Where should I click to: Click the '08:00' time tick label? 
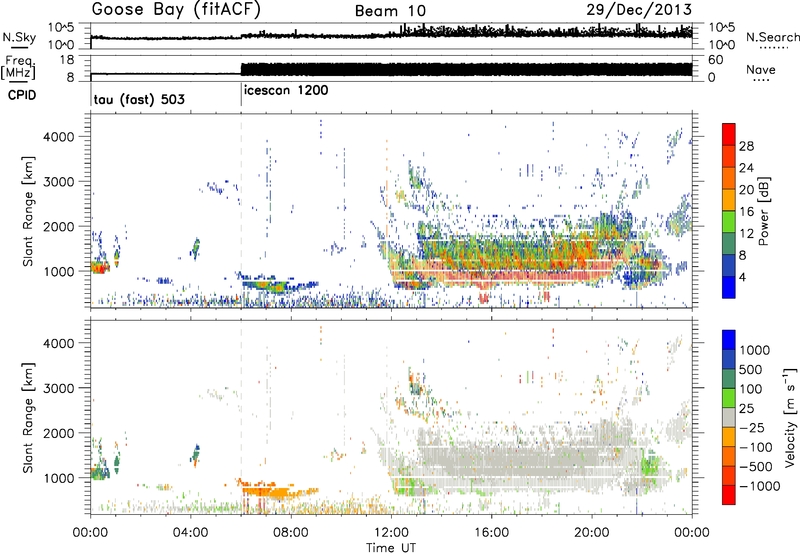coord(291,533)
